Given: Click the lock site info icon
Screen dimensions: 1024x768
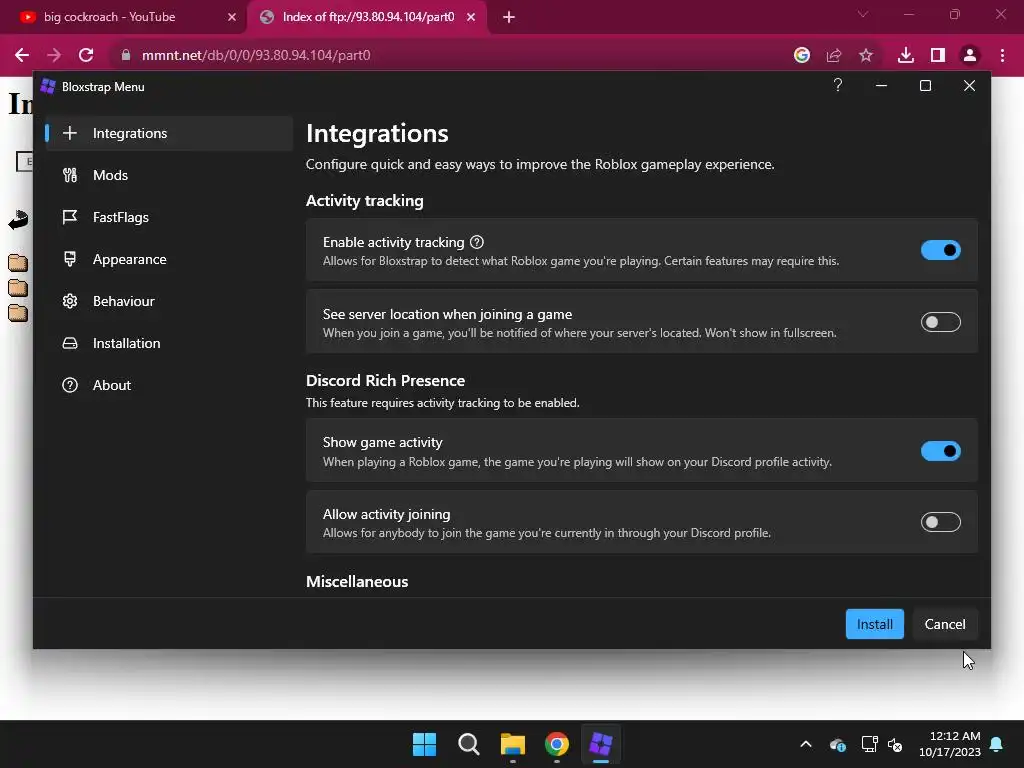Looking at the screenshot, I should [x=126, y=56].
